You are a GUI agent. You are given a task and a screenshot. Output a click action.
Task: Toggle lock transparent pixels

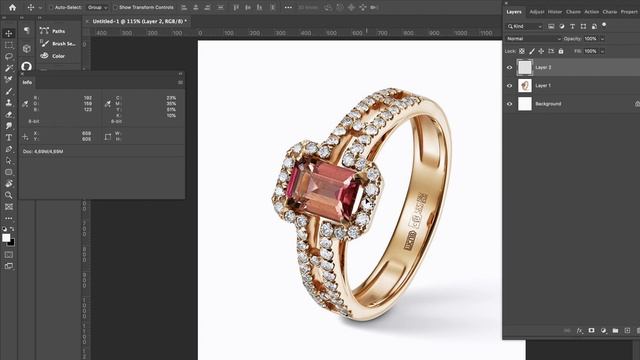(x=522, y=51)
